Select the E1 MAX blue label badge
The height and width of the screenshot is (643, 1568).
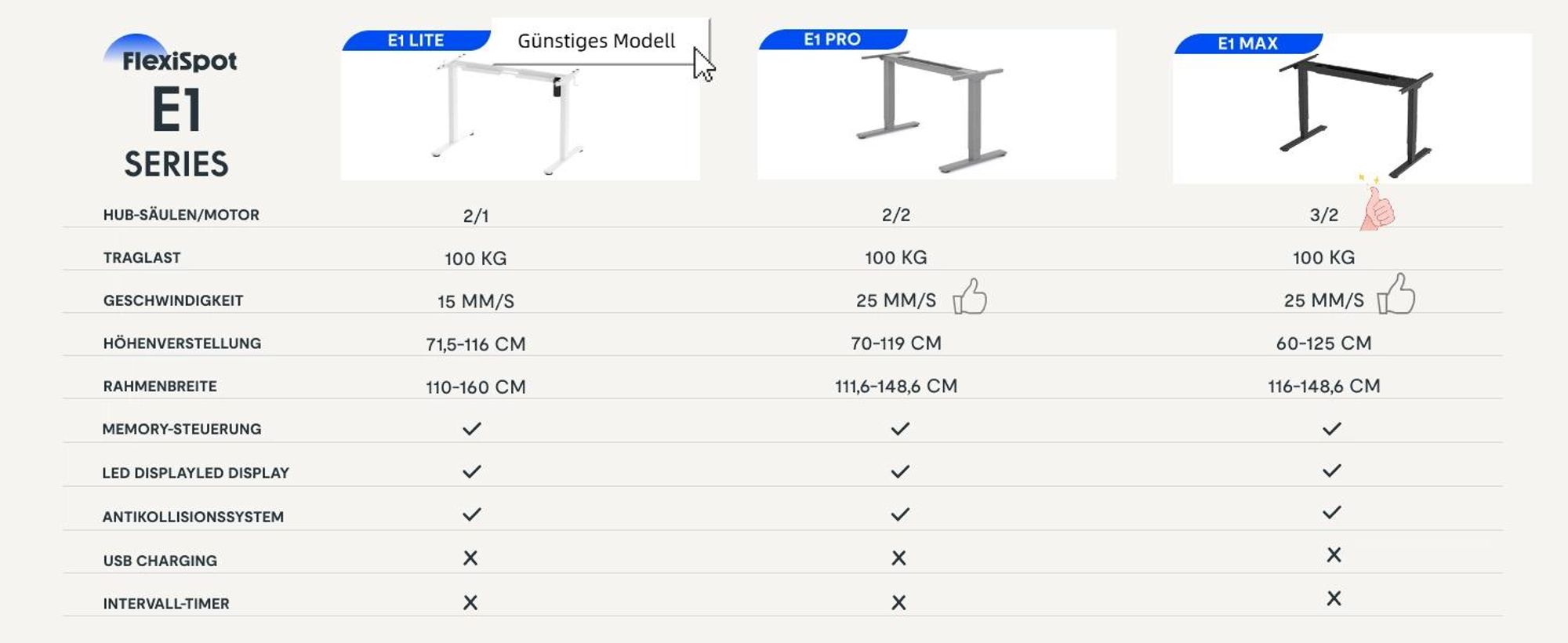(x=1248, y=44)
